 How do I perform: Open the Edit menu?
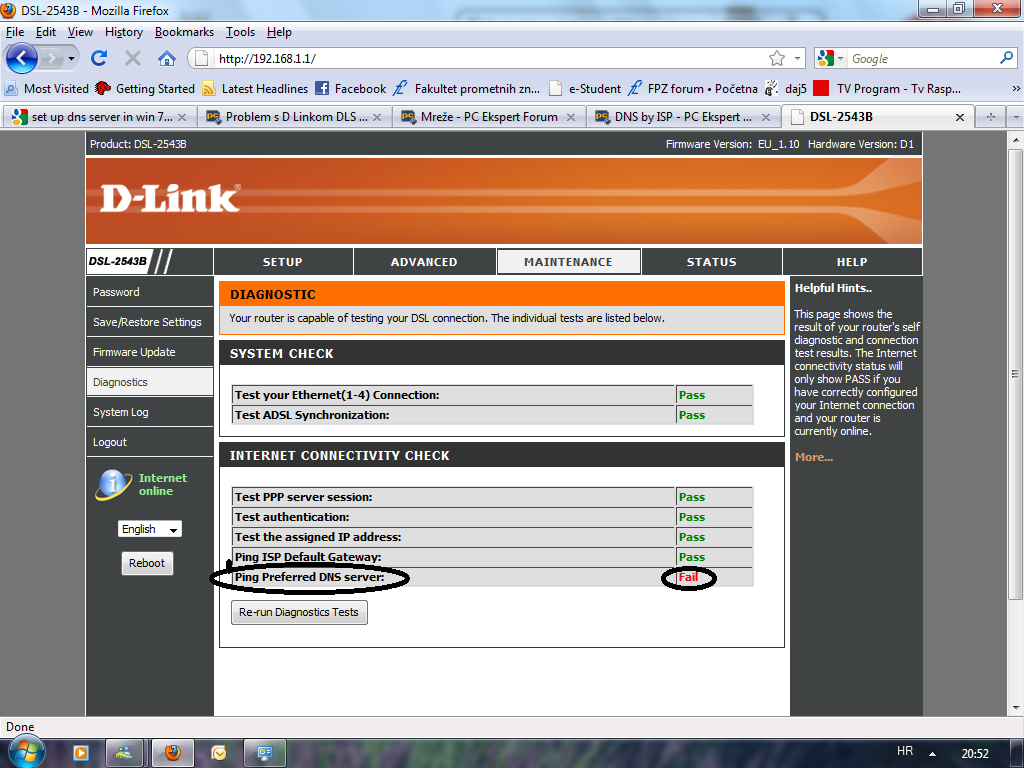point(46,32)
